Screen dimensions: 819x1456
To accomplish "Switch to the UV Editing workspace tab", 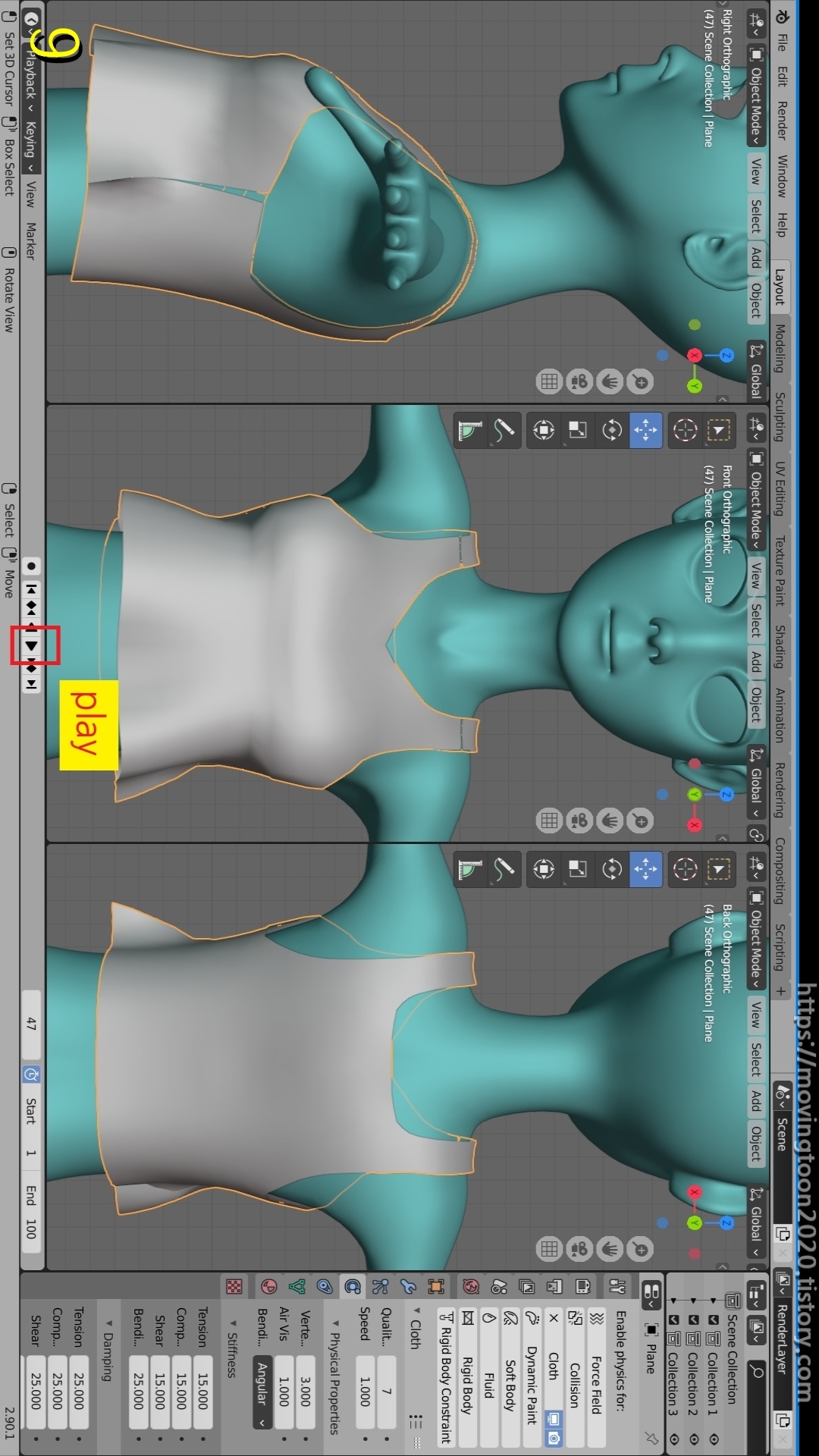I will [779, 488].
